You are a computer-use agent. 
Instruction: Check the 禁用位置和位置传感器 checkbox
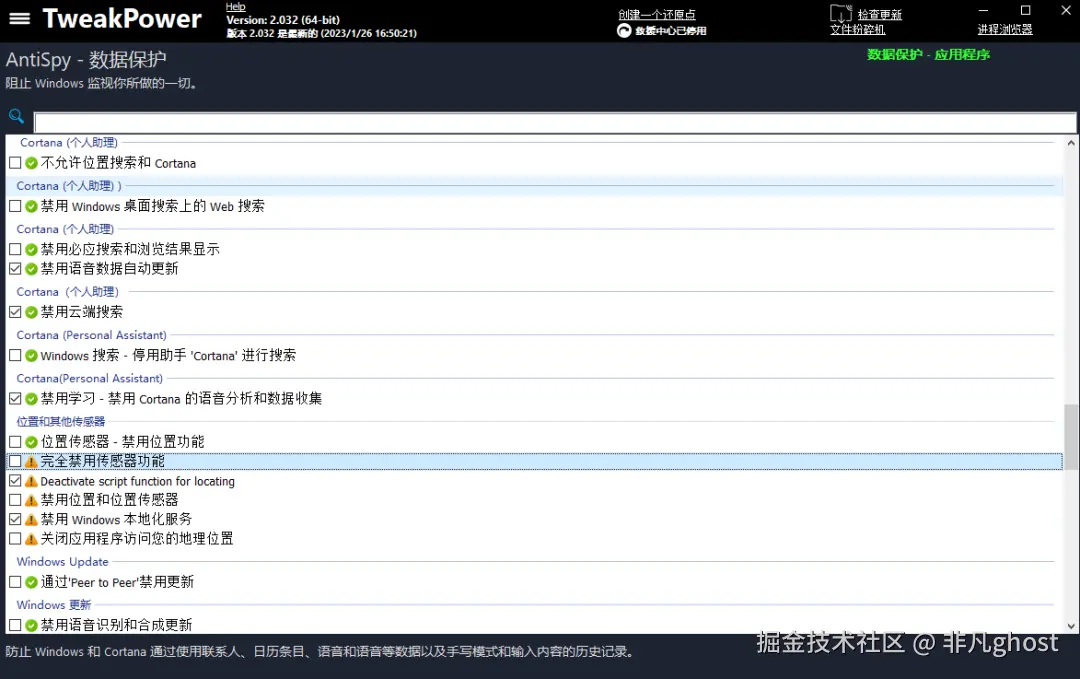point(15,500)
